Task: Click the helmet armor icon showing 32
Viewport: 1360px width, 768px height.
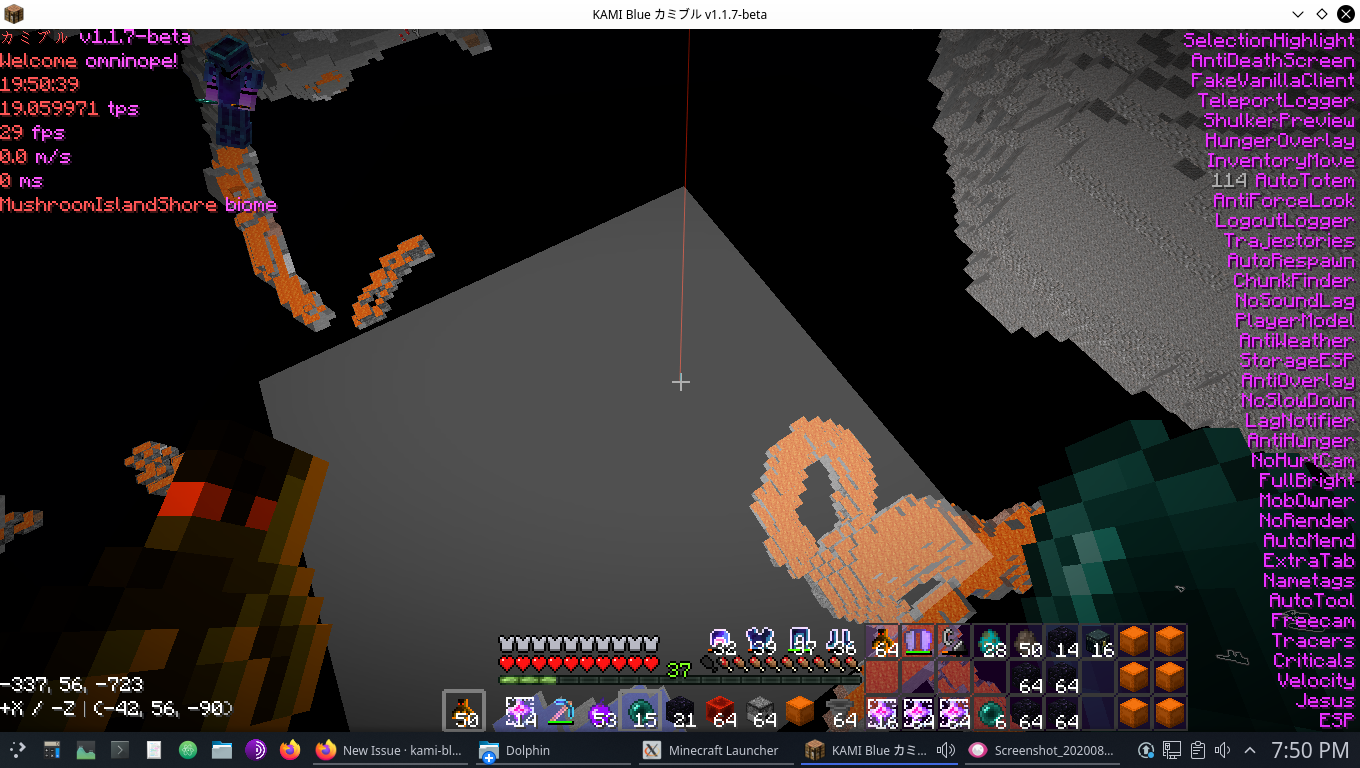Action: tap(722, 641)
